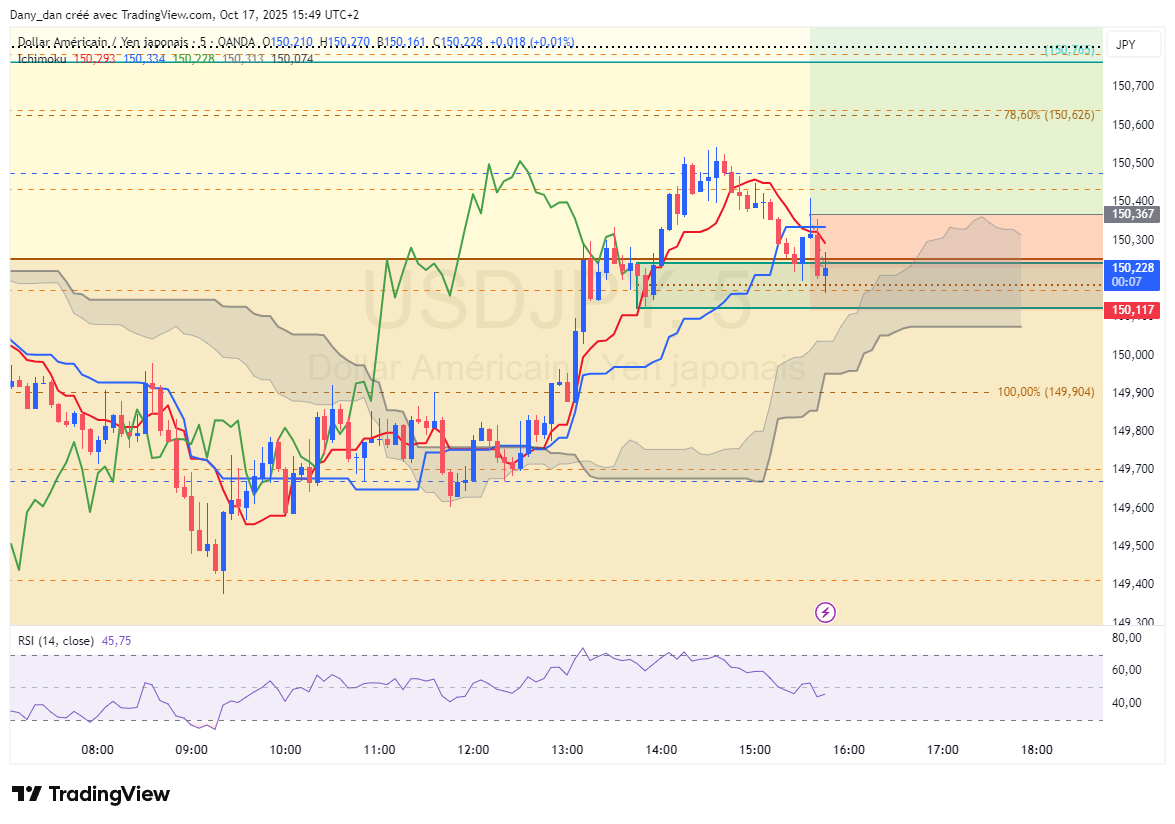Click the 08:00 time axis label
Image resolution: width=1175 pixels, height=824 pixels.
[97, 751]
